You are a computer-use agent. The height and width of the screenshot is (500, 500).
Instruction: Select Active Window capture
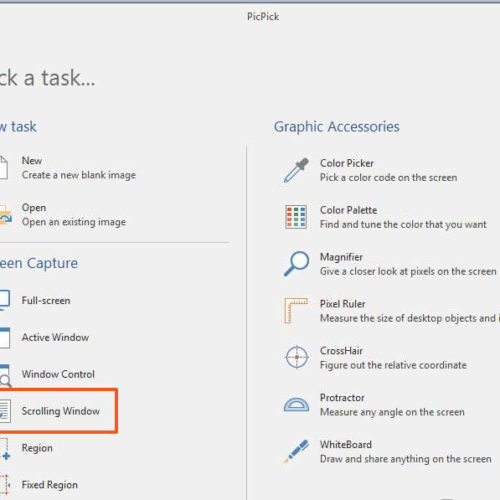[x=55, y=337]
